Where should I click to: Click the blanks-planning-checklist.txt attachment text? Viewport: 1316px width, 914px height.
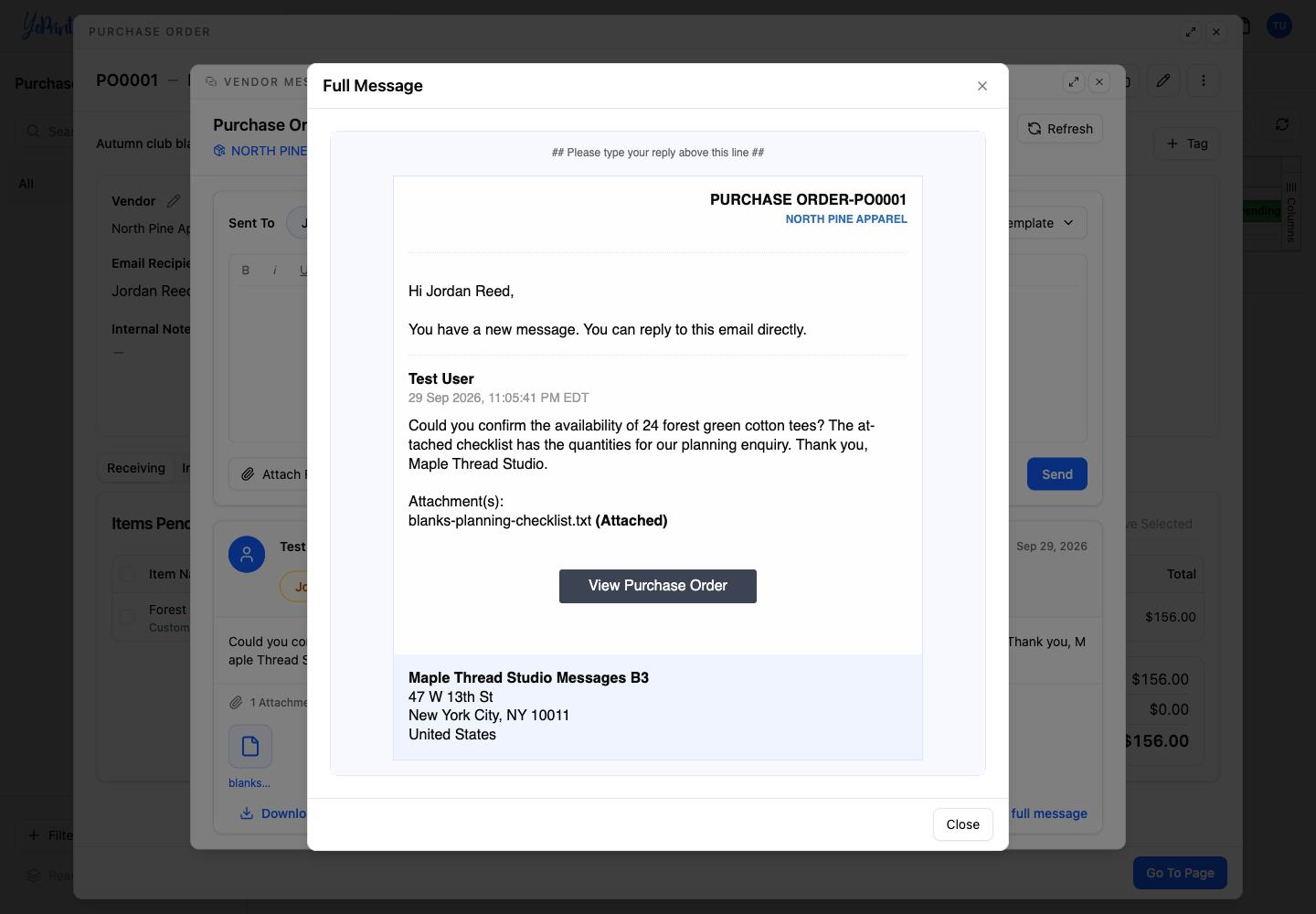[500, 521]
